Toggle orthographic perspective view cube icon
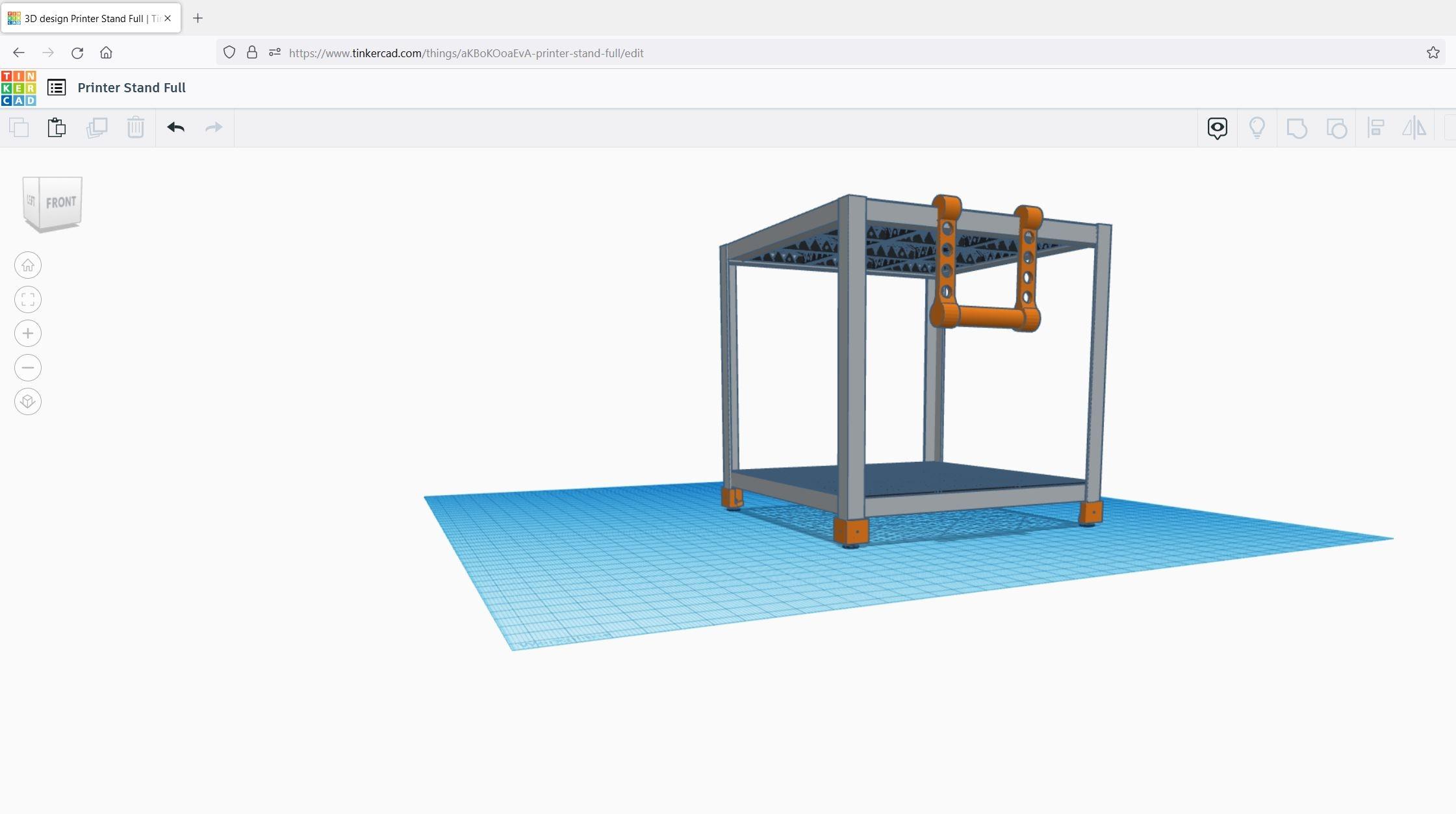 pos(28,401)
